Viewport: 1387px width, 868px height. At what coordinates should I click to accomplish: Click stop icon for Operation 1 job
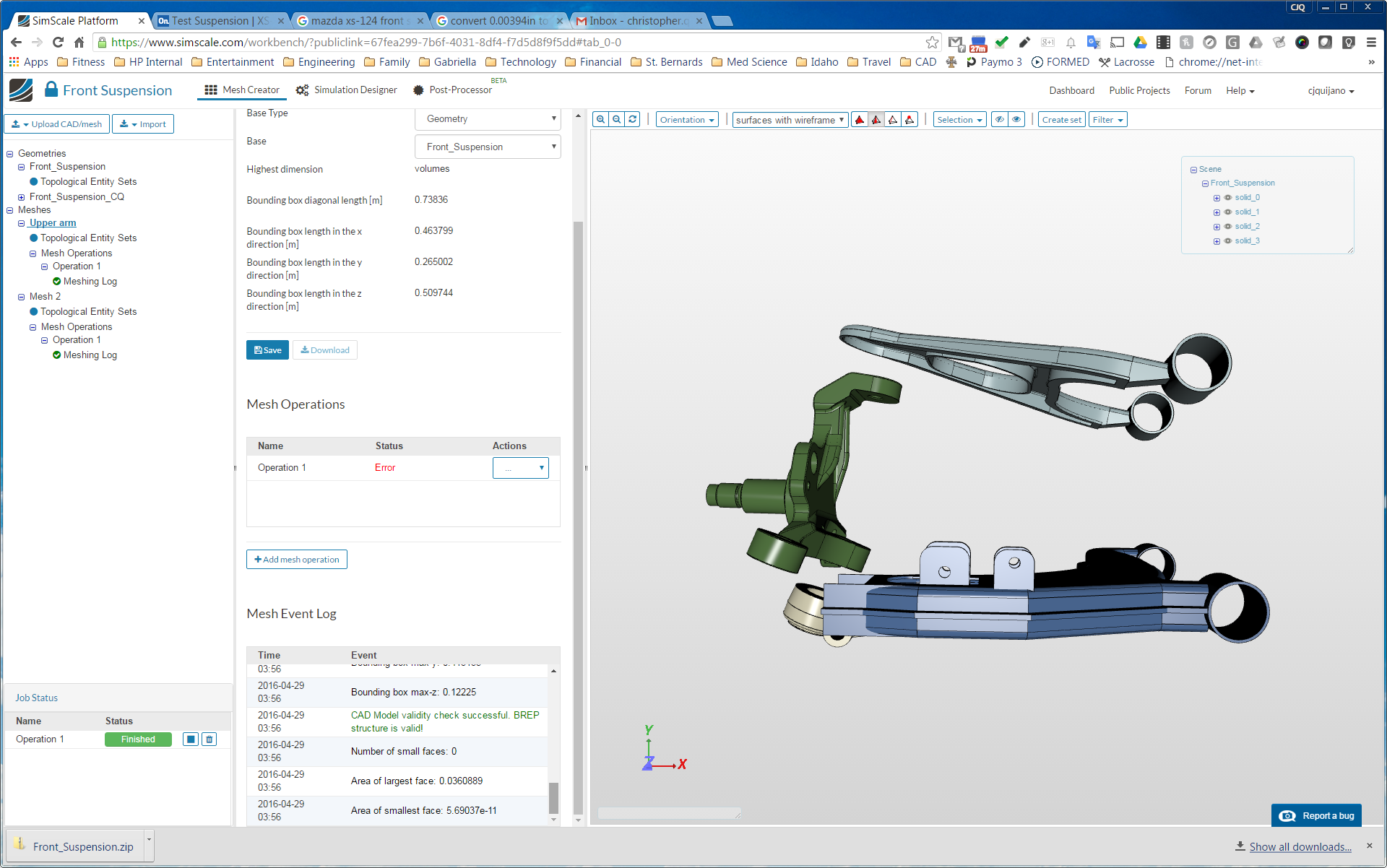pos(190,739)
